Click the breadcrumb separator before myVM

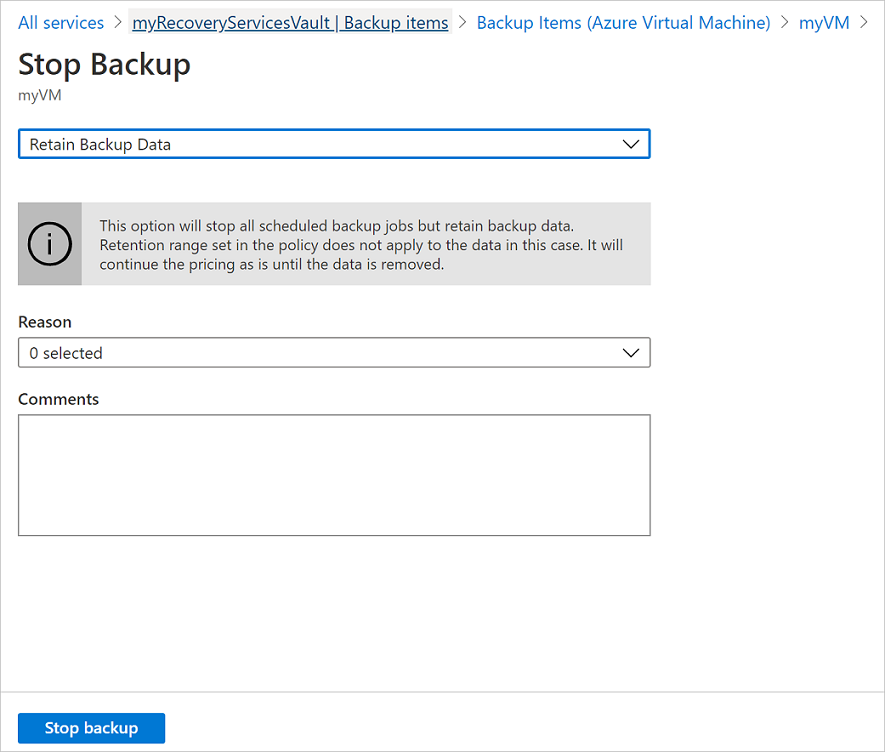pyautogui.click(x=786, y=22)
